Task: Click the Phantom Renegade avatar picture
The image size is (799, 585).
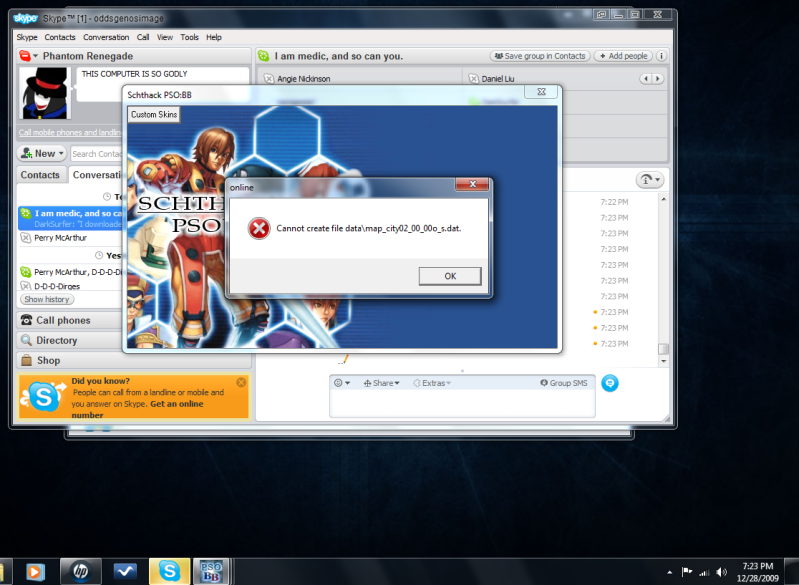Action: [45, 94]
